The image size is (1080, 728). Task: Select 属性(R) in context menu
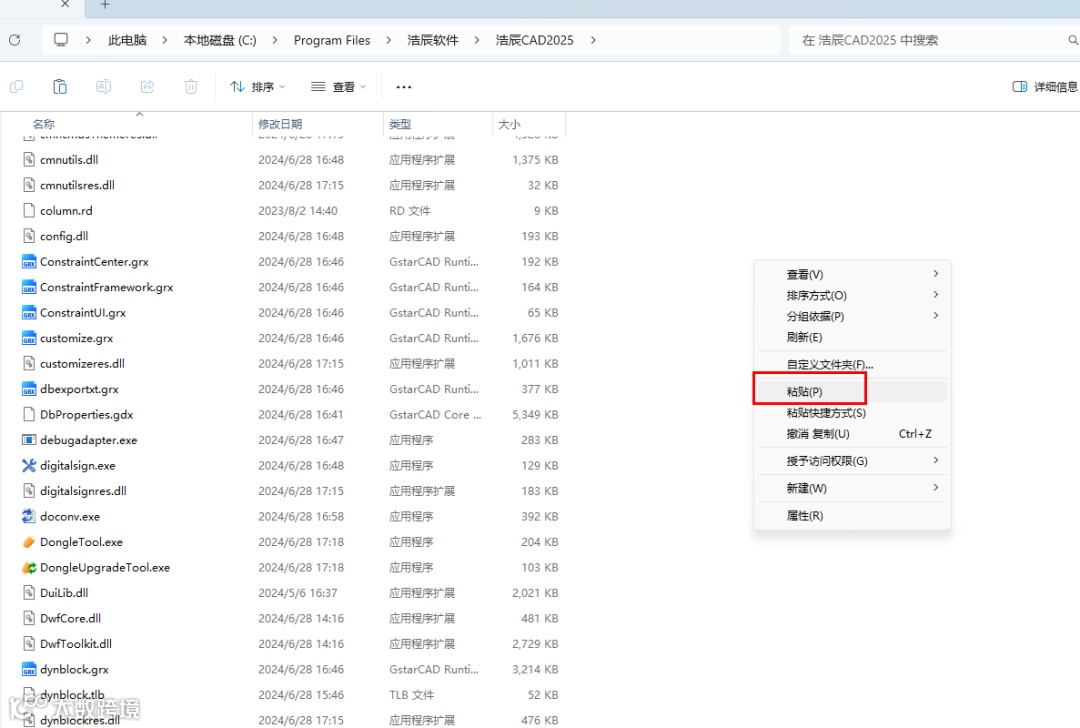tap(853, 516)
